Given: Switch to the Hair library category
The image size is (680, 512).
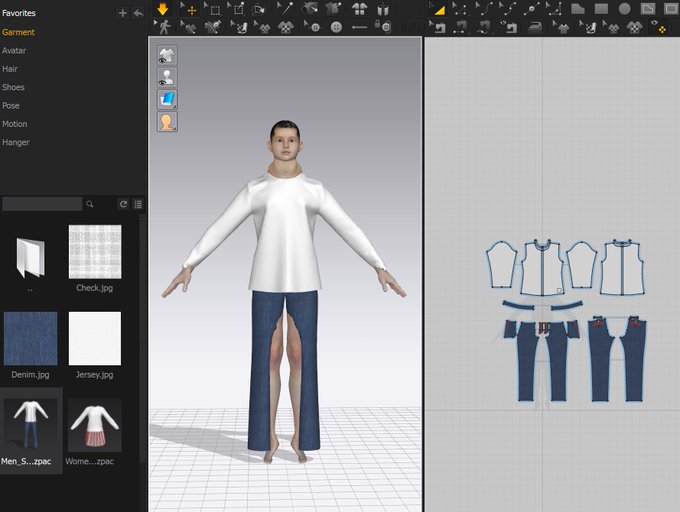Looking at the screenshot, I should pos(10,69).
